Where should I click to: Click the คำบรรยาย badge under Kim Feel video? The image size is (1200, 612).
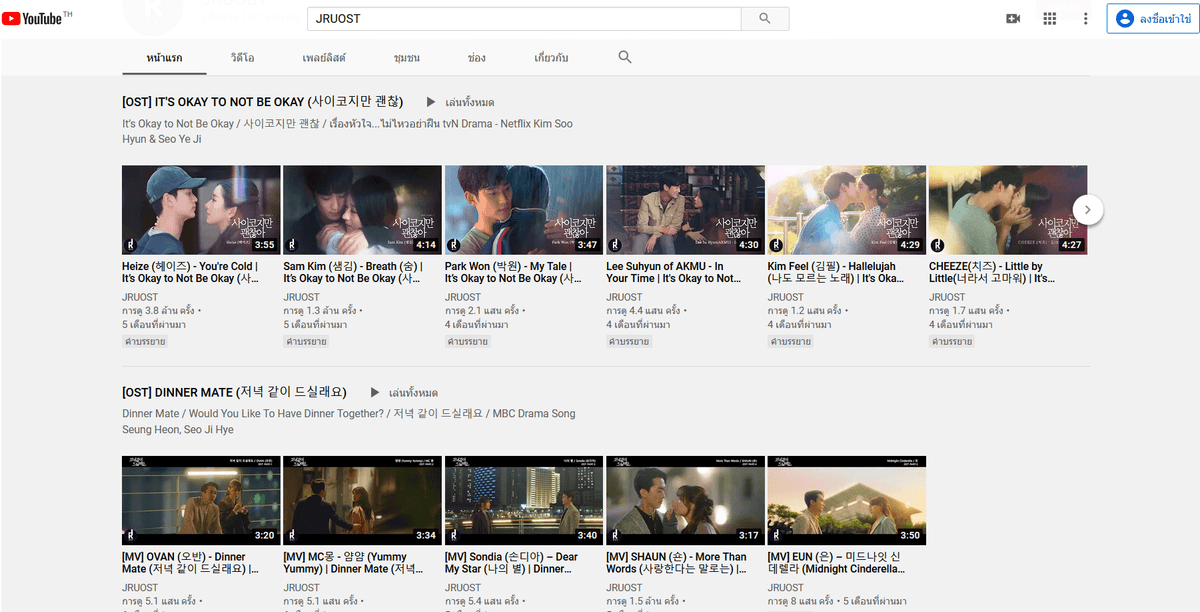[792, 342]
